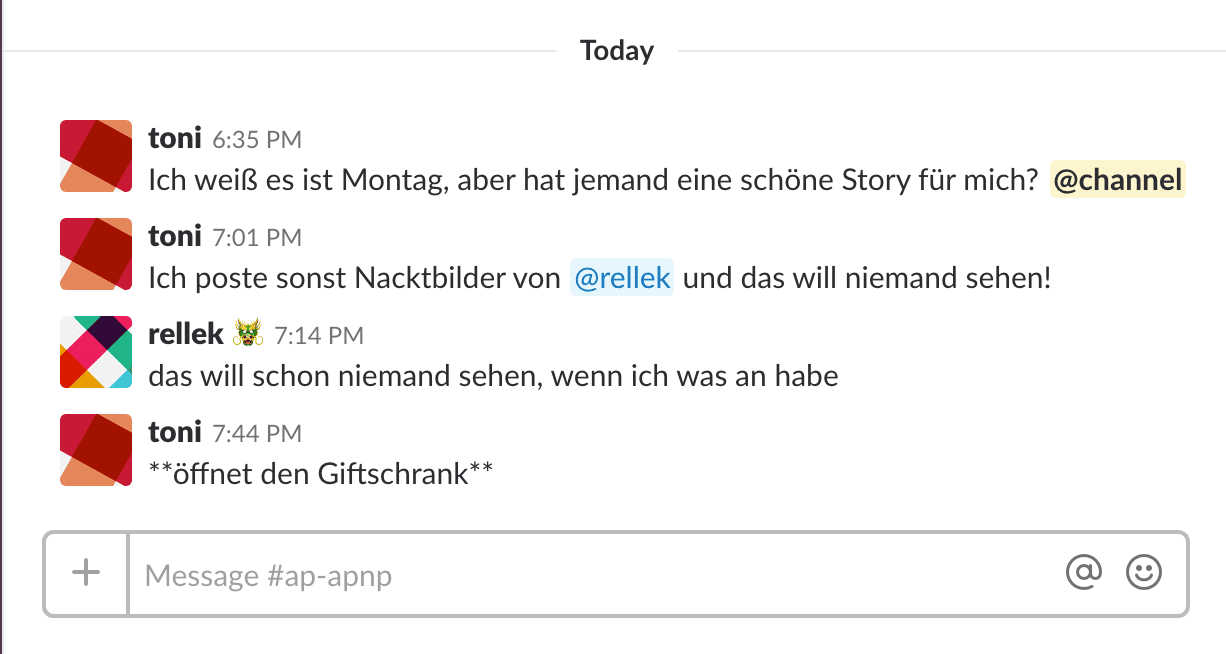The height and width of the screenshot is (654, 1226).
Task: Click the 7:14 PM timestamp
Action: click(319, 335)
